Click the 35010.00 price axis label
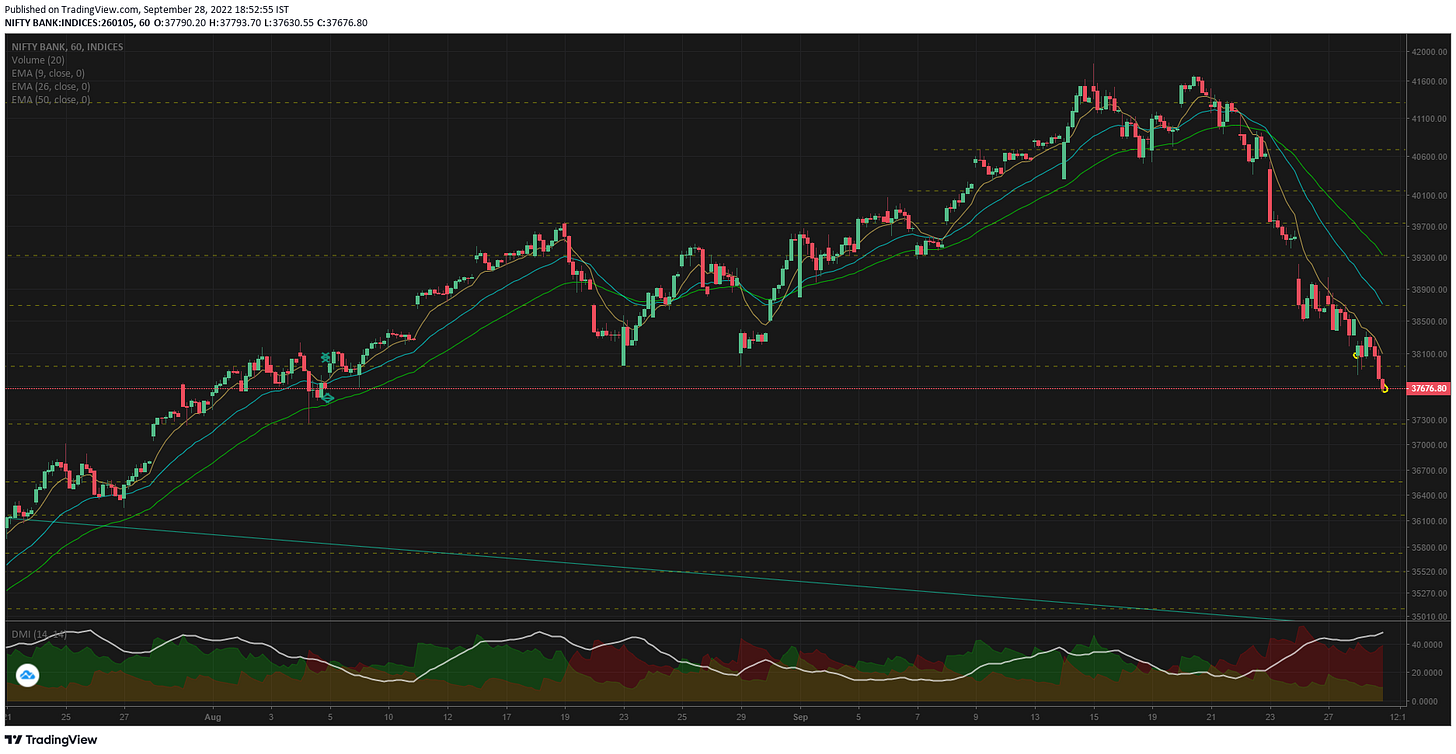This screenshot has width=1456, height=754. pos(1430,618)
